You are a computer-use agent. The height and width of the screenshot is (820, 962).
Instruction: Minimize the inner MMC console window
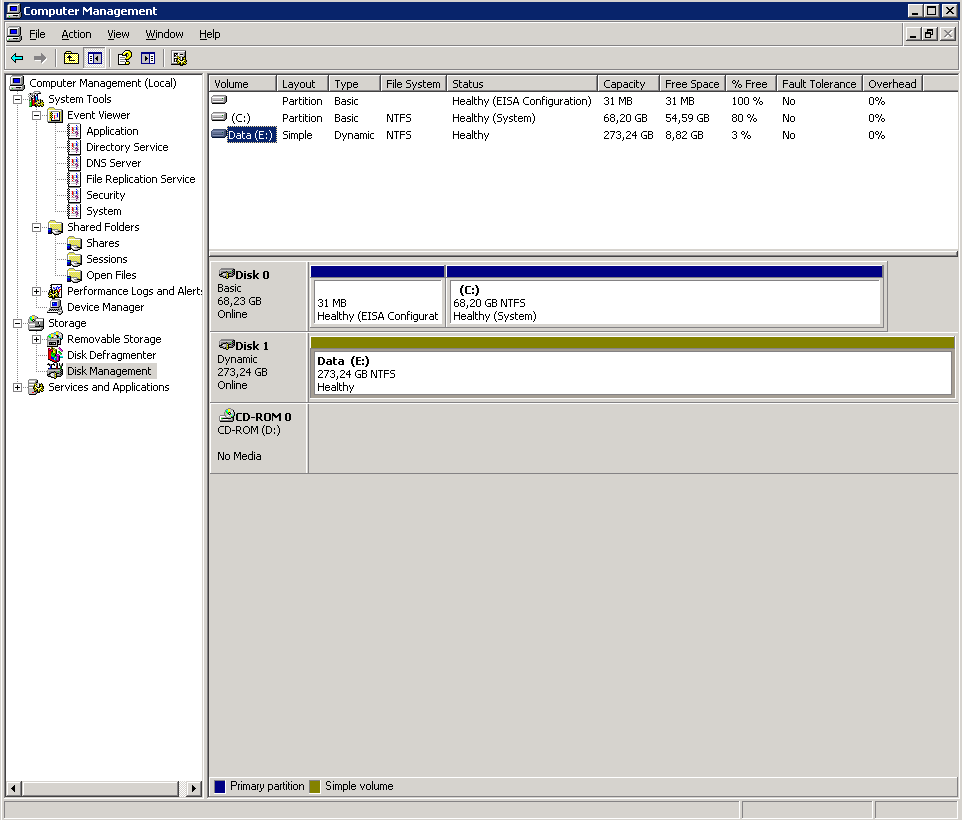(x=914, y=34)
